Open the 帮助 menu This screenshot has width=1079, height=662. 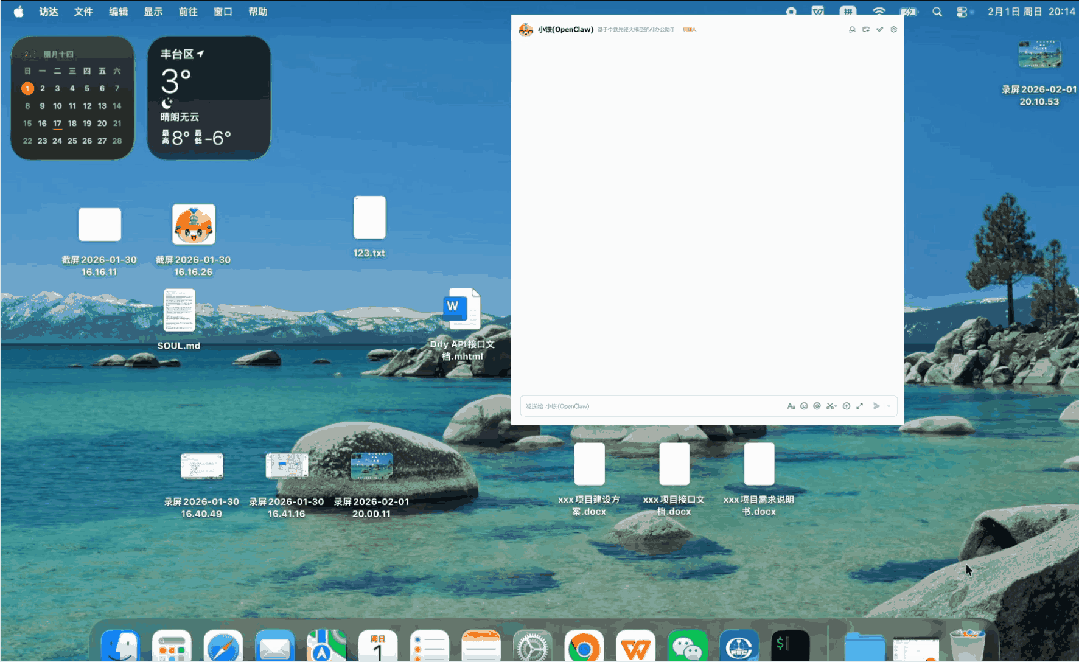pyautogui.click(x=258, y=12)
